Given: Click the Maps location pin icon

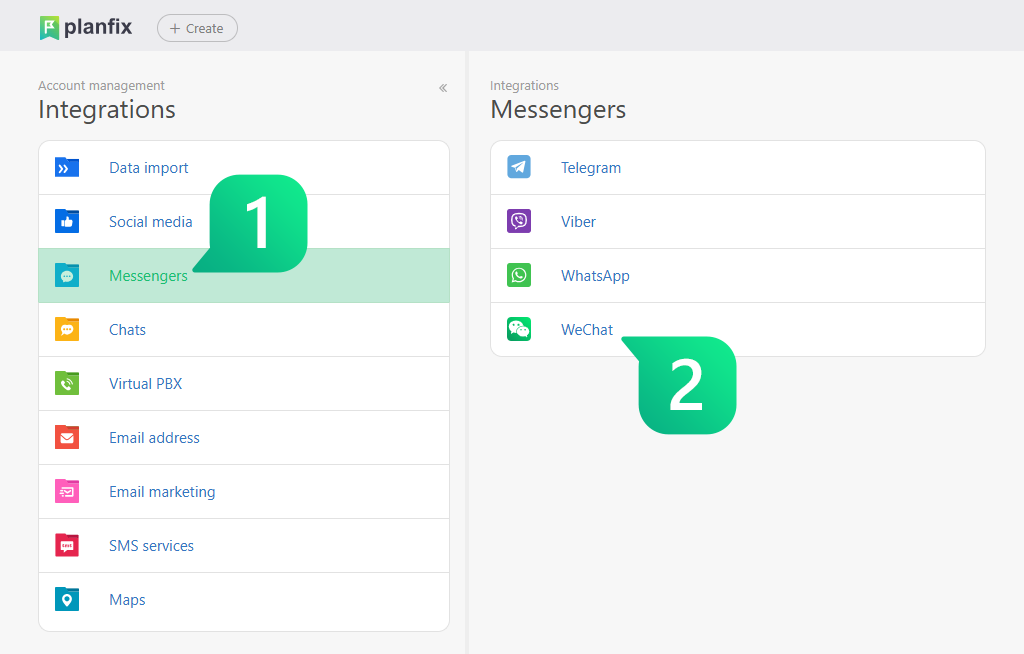Looking at the screenshot, I should pos(67,600).
